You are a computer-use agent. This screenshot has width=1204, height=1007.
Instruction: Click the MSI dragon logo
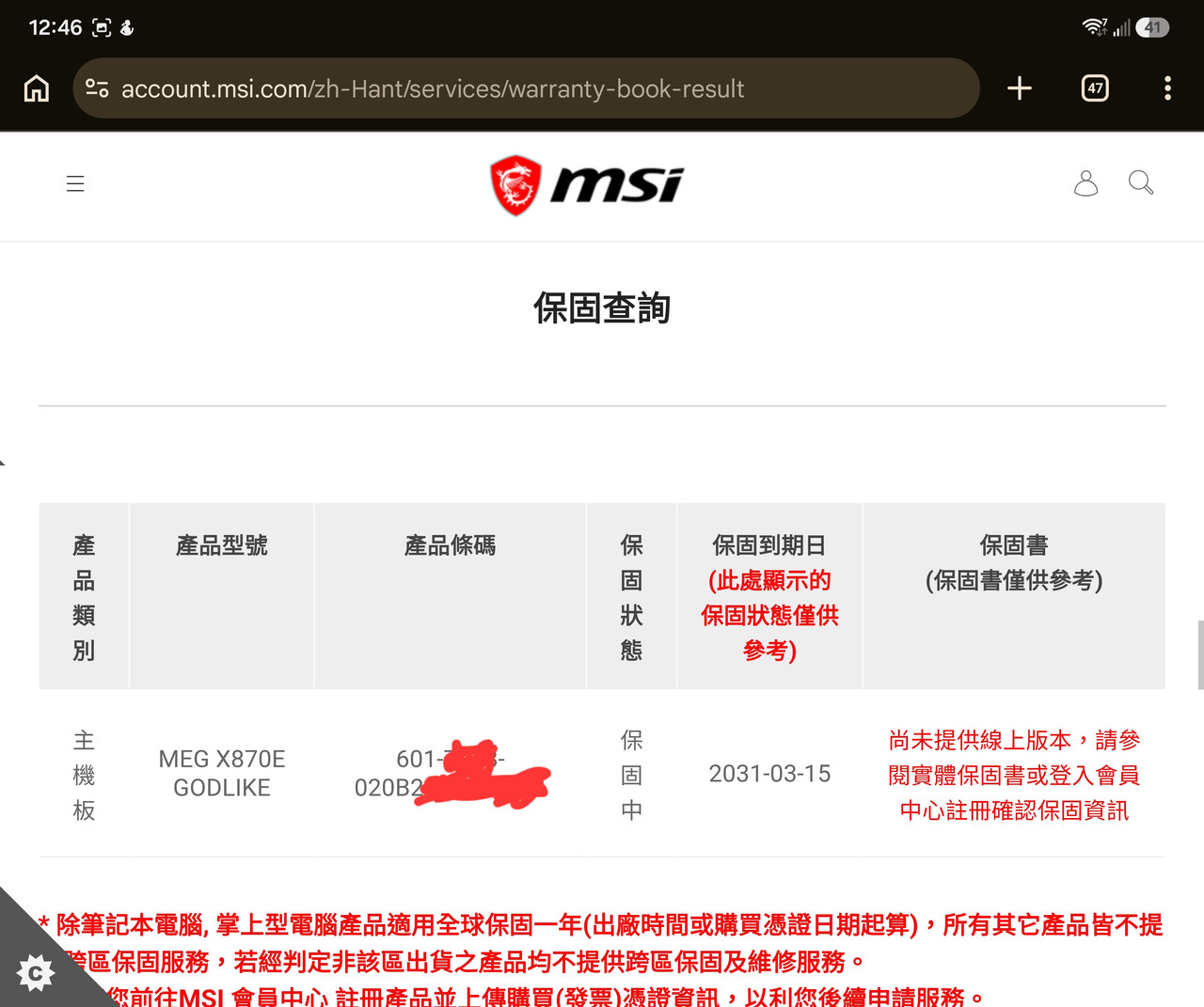(587, 185)
